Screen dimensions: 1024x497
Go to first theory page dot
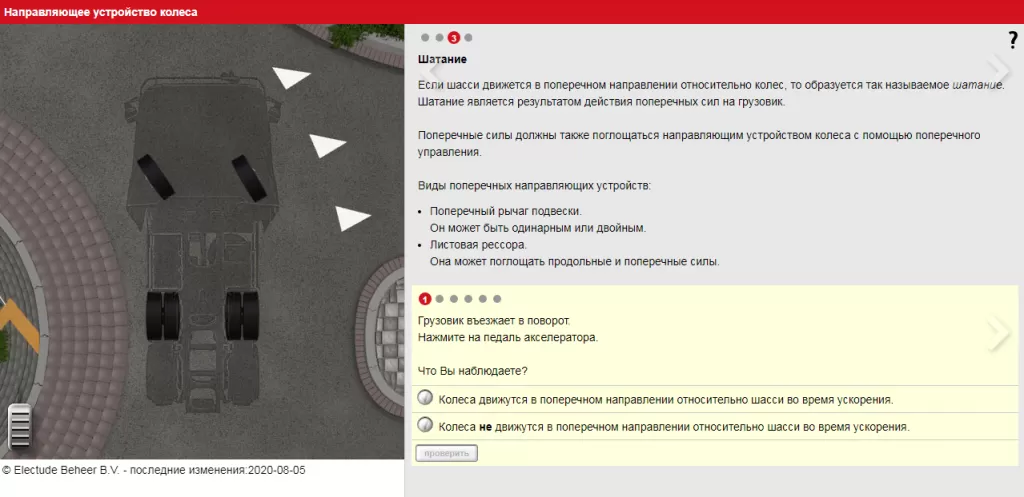point(425,38)
